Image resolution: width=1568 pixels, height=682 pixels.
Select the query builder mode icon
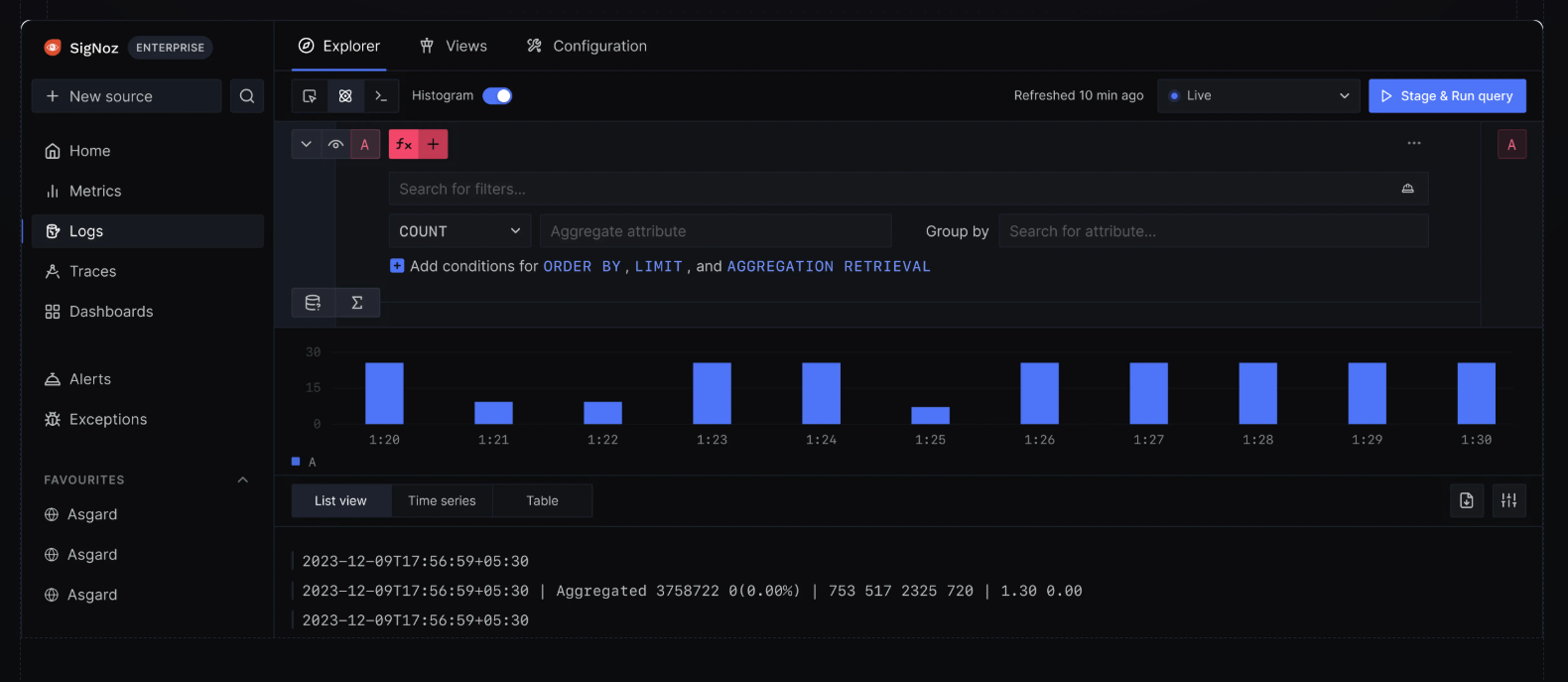345,96
